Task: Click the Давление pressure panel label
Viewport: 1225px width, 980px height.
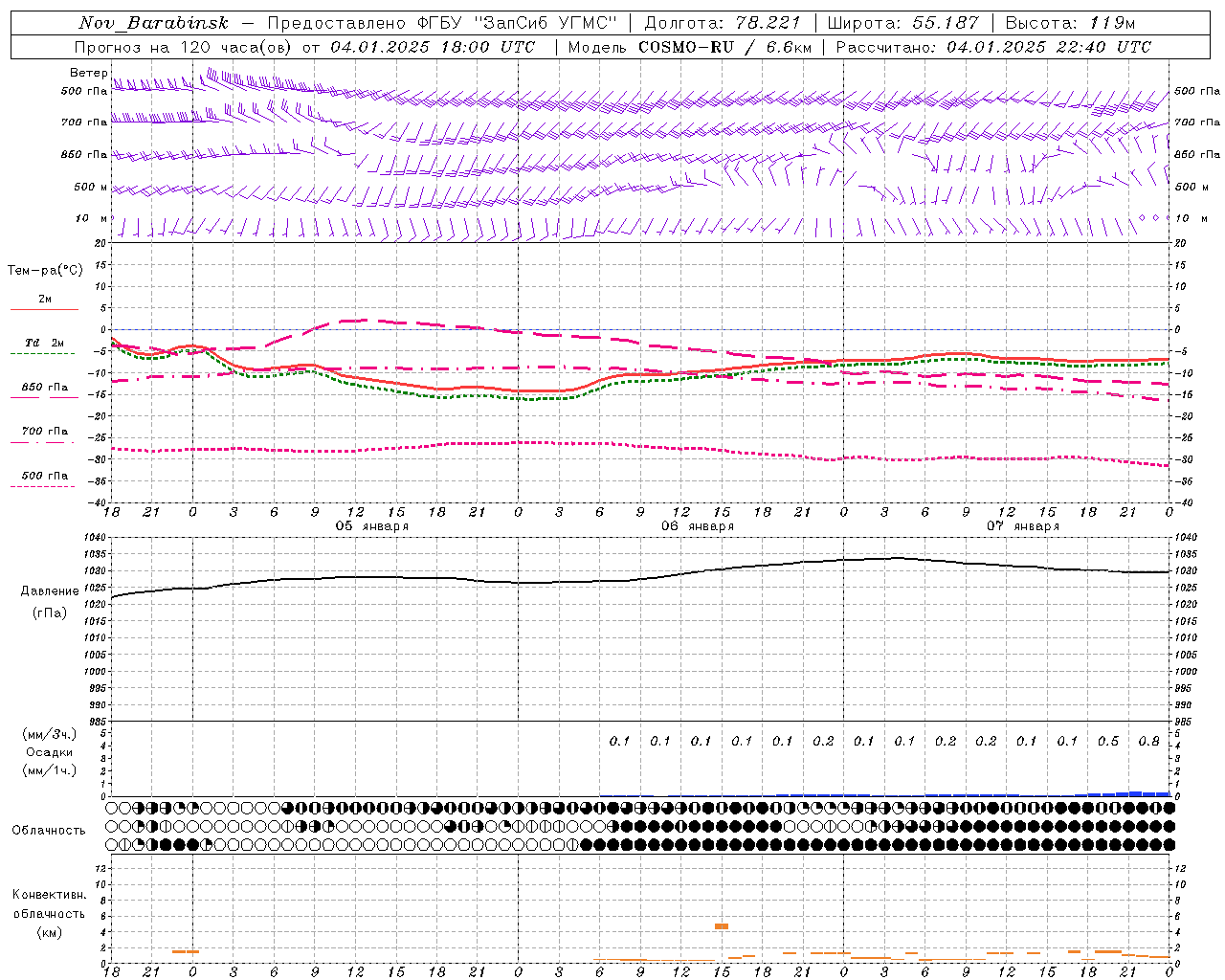Action: 49,591
